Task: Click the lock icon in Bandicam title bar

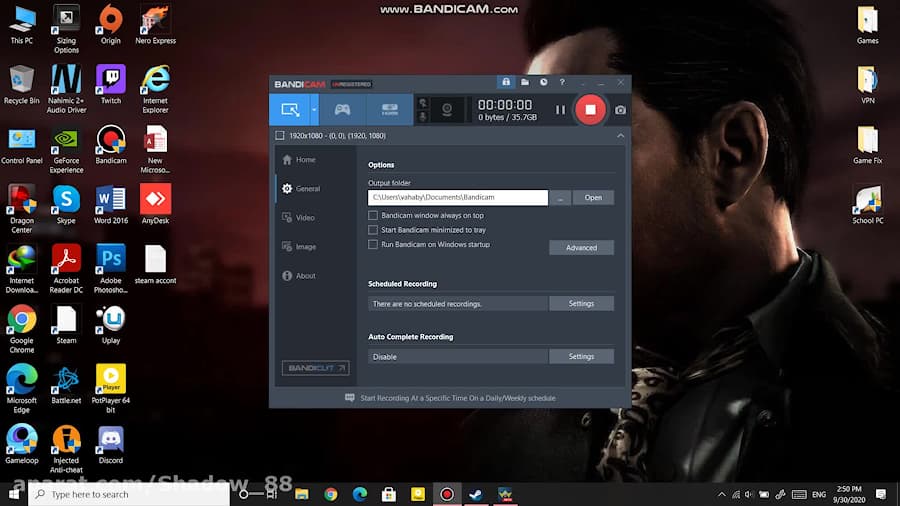Action: pos(506,82)
